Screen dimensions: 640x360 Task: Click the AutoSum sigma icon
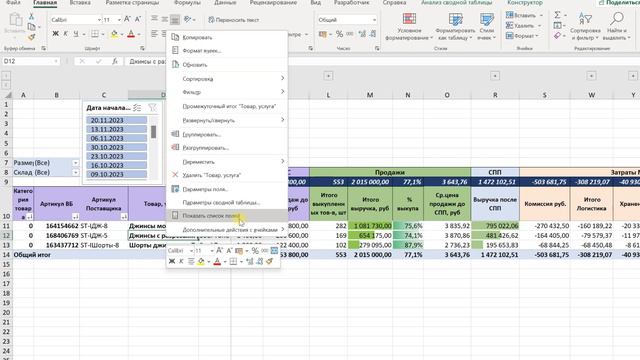coord(558,15)
